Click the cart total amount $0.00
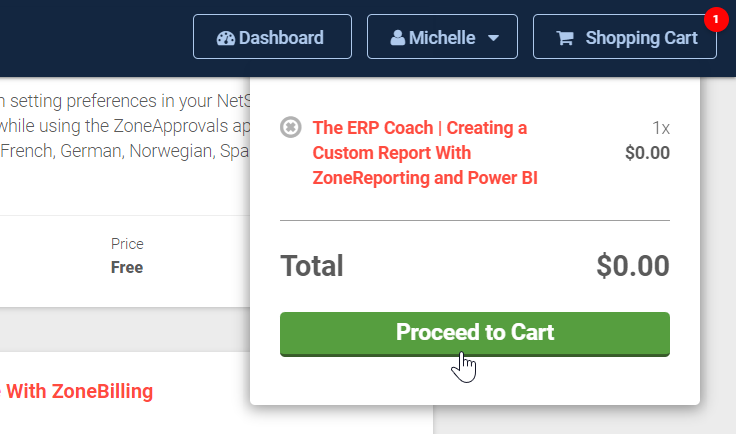 [x=632, y=266]
